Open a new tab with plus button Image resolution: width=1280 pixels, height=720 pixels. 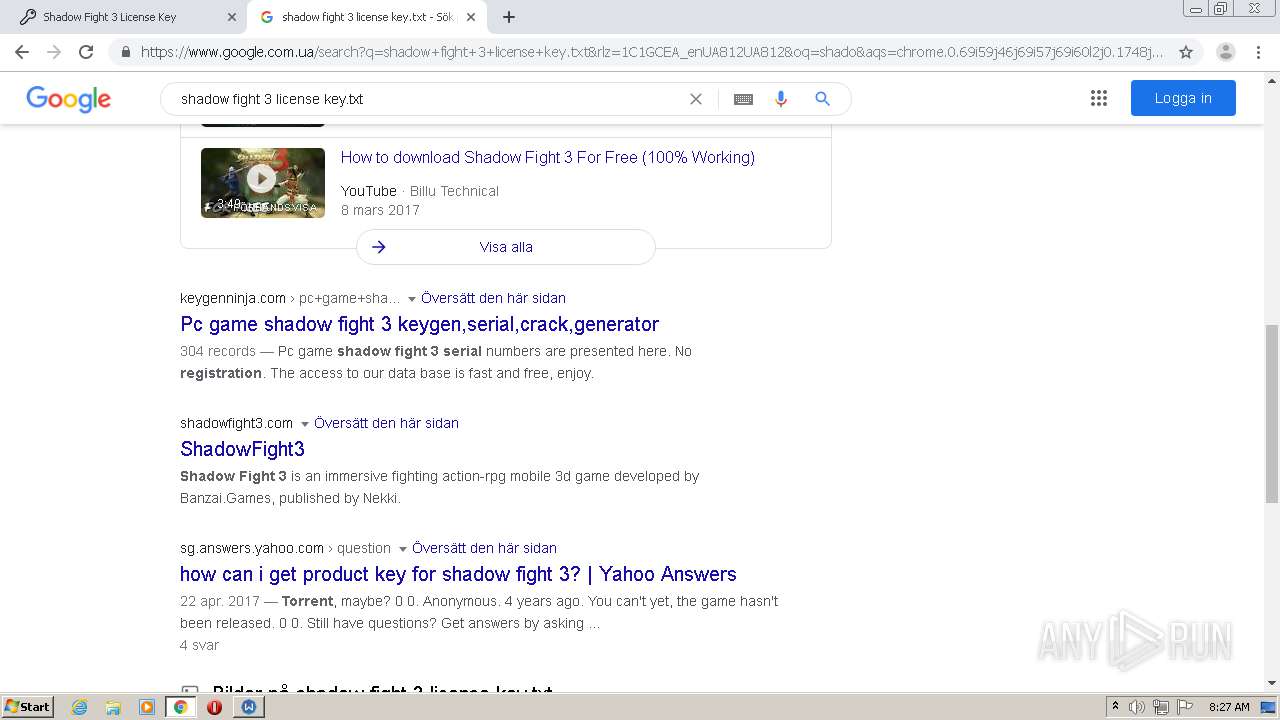509,17
